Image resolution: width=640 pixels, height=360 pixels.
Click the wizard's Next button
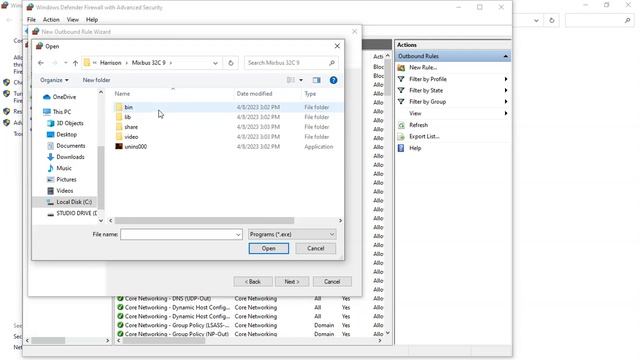[x=292, y=282]
